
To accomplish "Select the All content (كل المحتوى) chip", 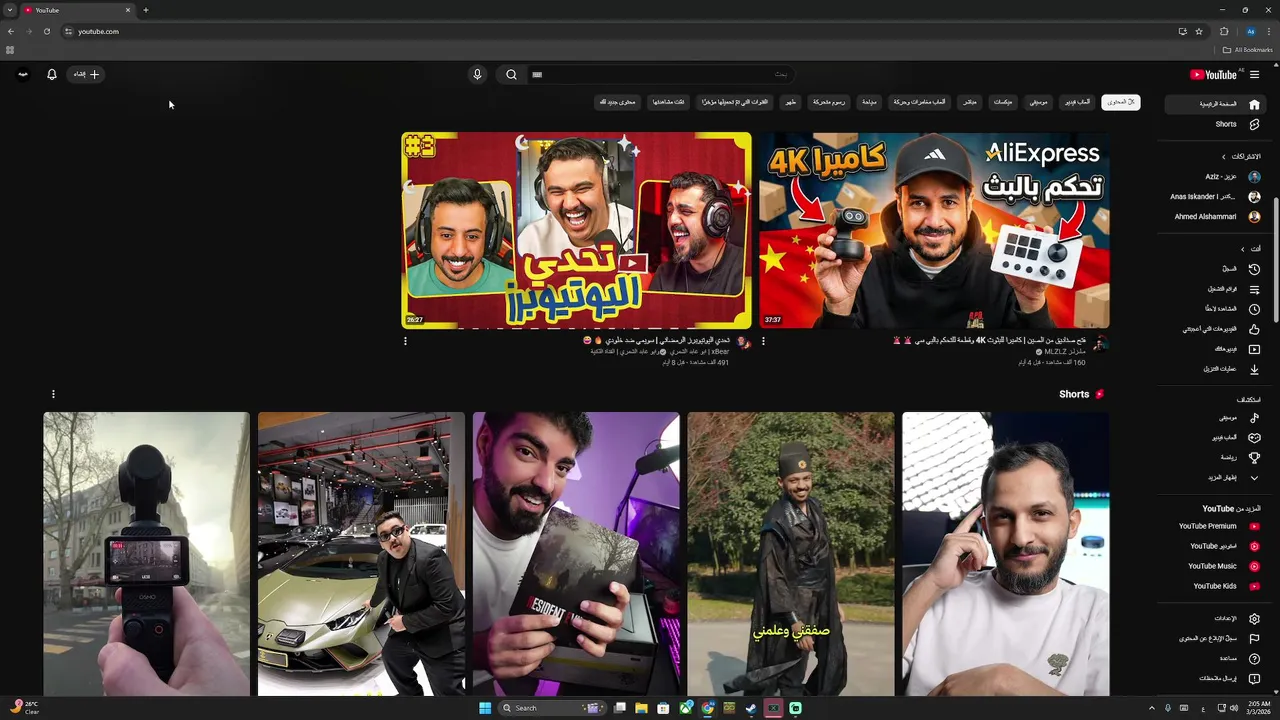I will [1121, 102].
